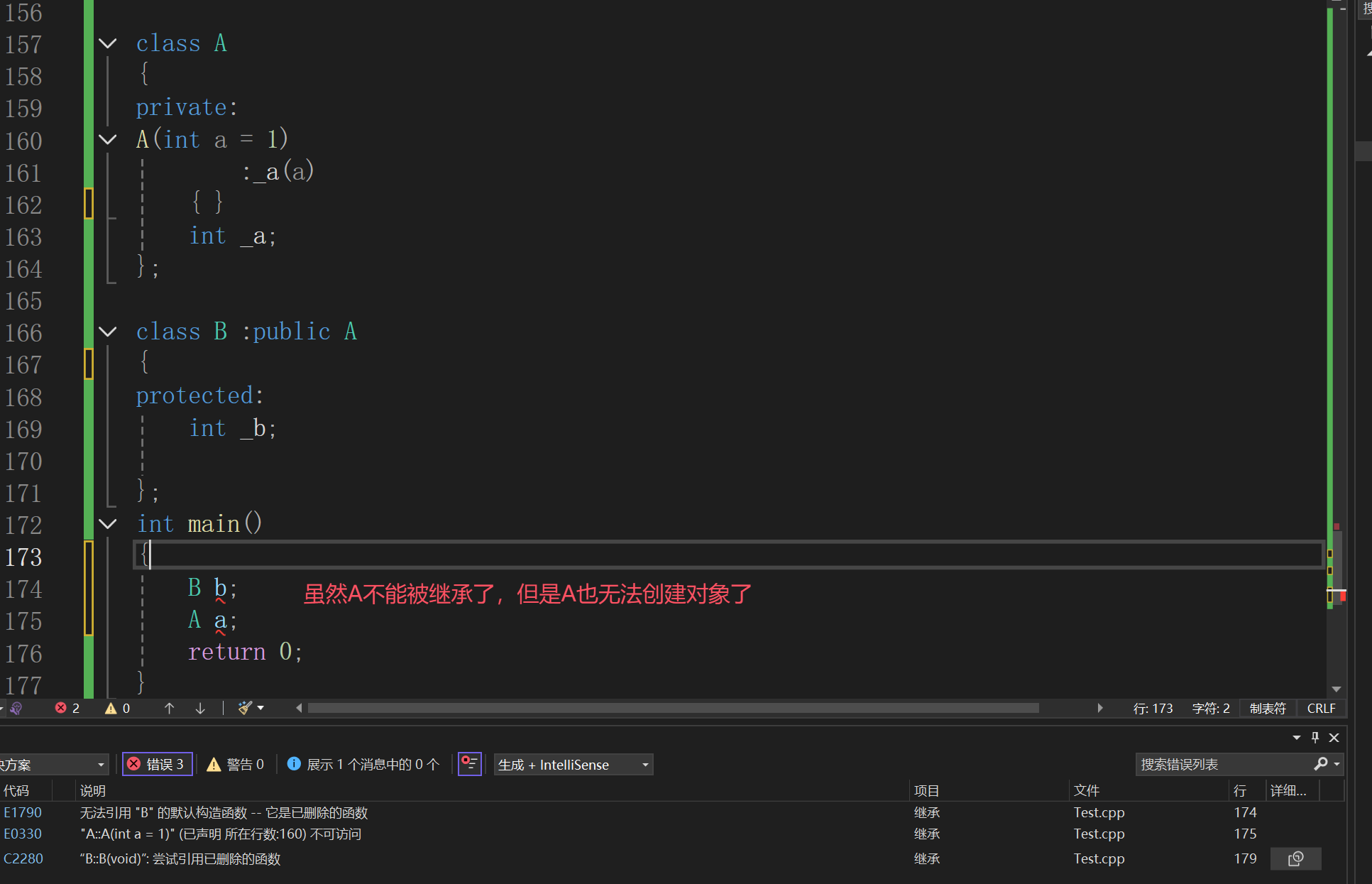The width and height of the screenshot is (1372, 884).
Task: Click the red error count in status strip
Action: pos(67,708)
